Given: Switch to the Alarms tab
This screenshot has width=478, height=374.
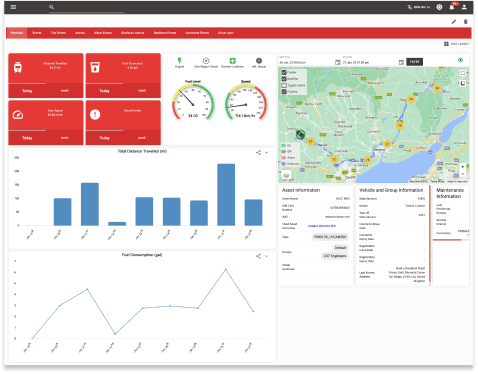Looking at the screenshot, I should [80, 33].
